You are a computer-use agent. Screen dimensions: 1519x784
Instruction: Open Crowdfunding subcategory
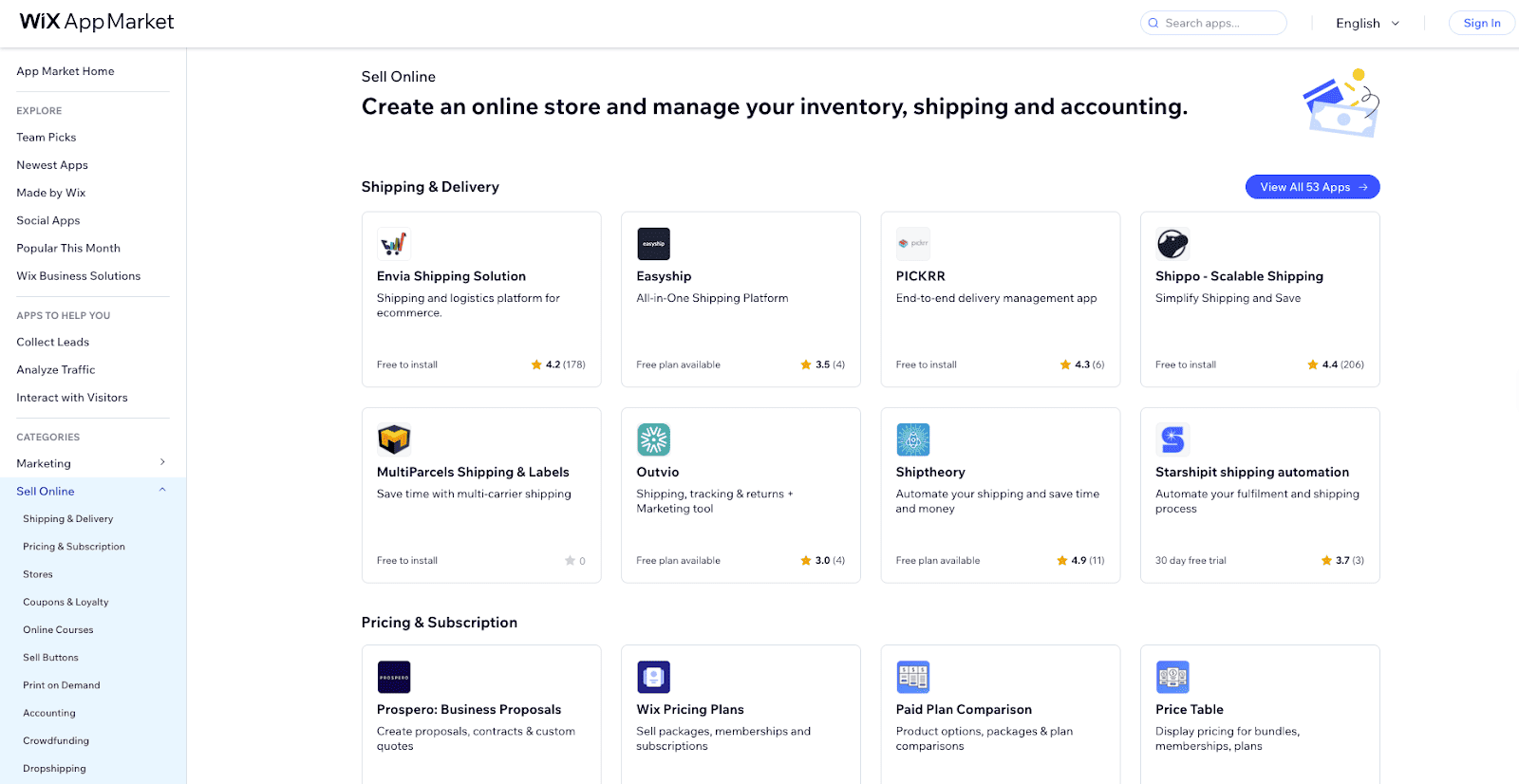[x=56, y=740]
